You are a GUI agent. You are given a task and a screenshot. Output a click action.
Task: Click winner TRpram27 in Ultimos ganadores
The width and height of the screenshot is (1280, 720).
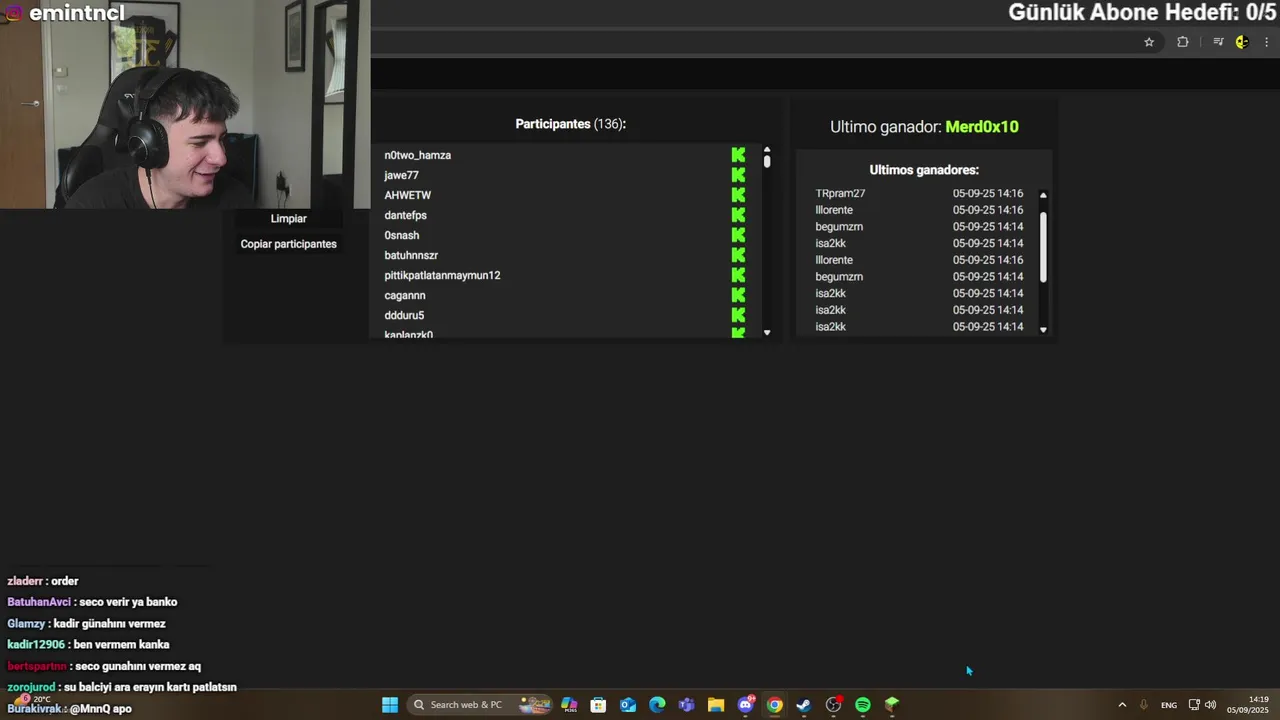tap(840, 193)
